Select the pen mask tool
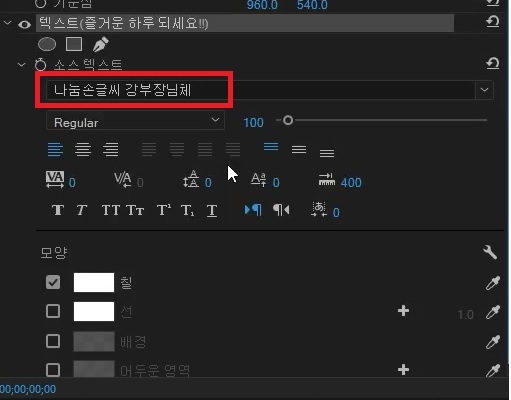 tap(100, 44)
